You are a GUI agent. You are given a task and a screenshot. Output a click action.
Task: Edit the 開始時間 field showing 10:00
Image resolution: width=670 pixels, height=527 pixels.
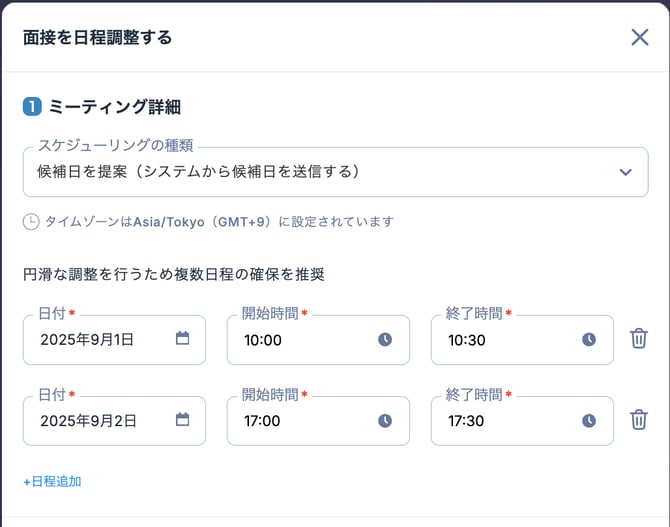[300, 340]
